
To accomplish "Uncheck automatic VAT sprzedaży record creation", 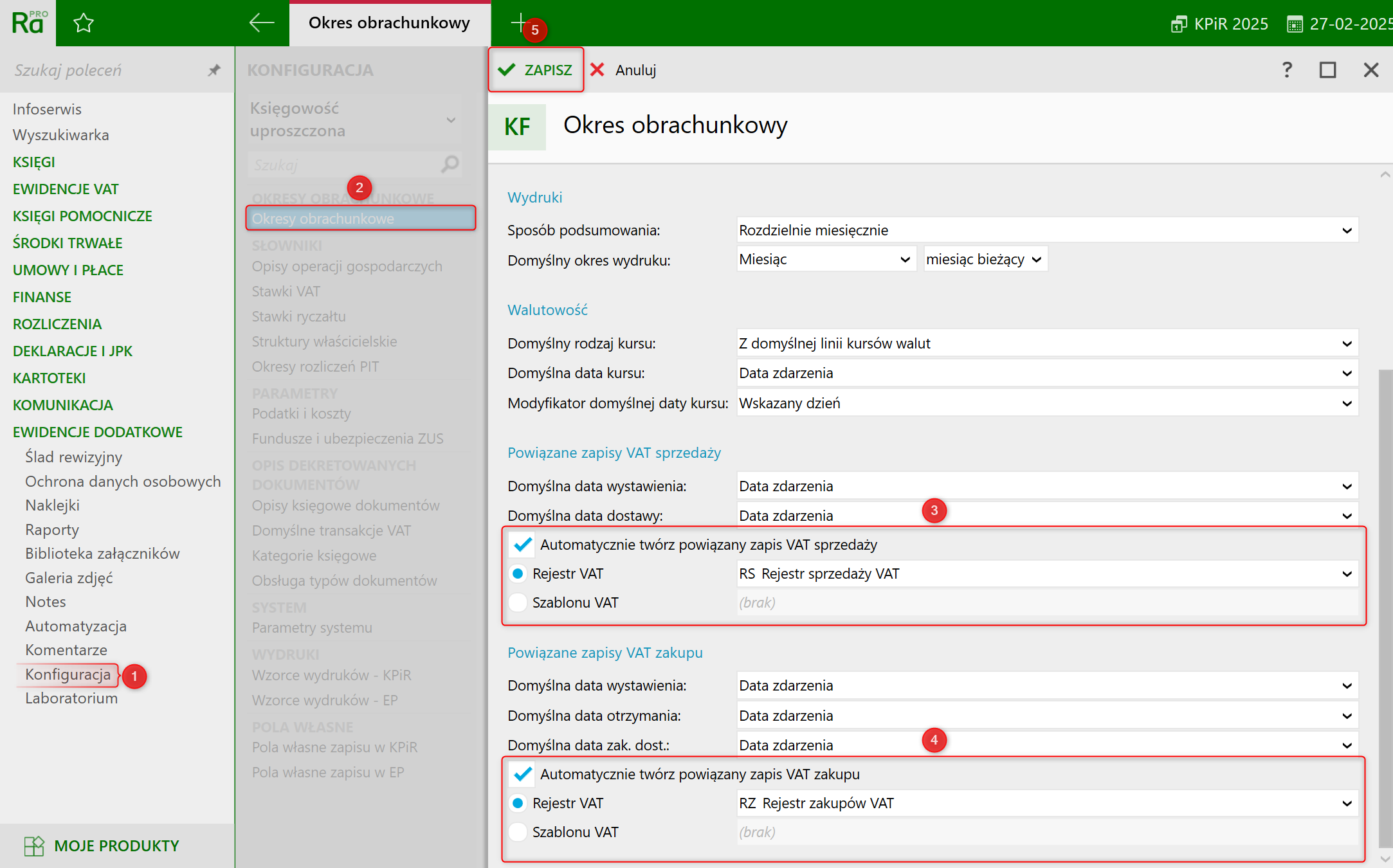I will [x=522, y=545].
